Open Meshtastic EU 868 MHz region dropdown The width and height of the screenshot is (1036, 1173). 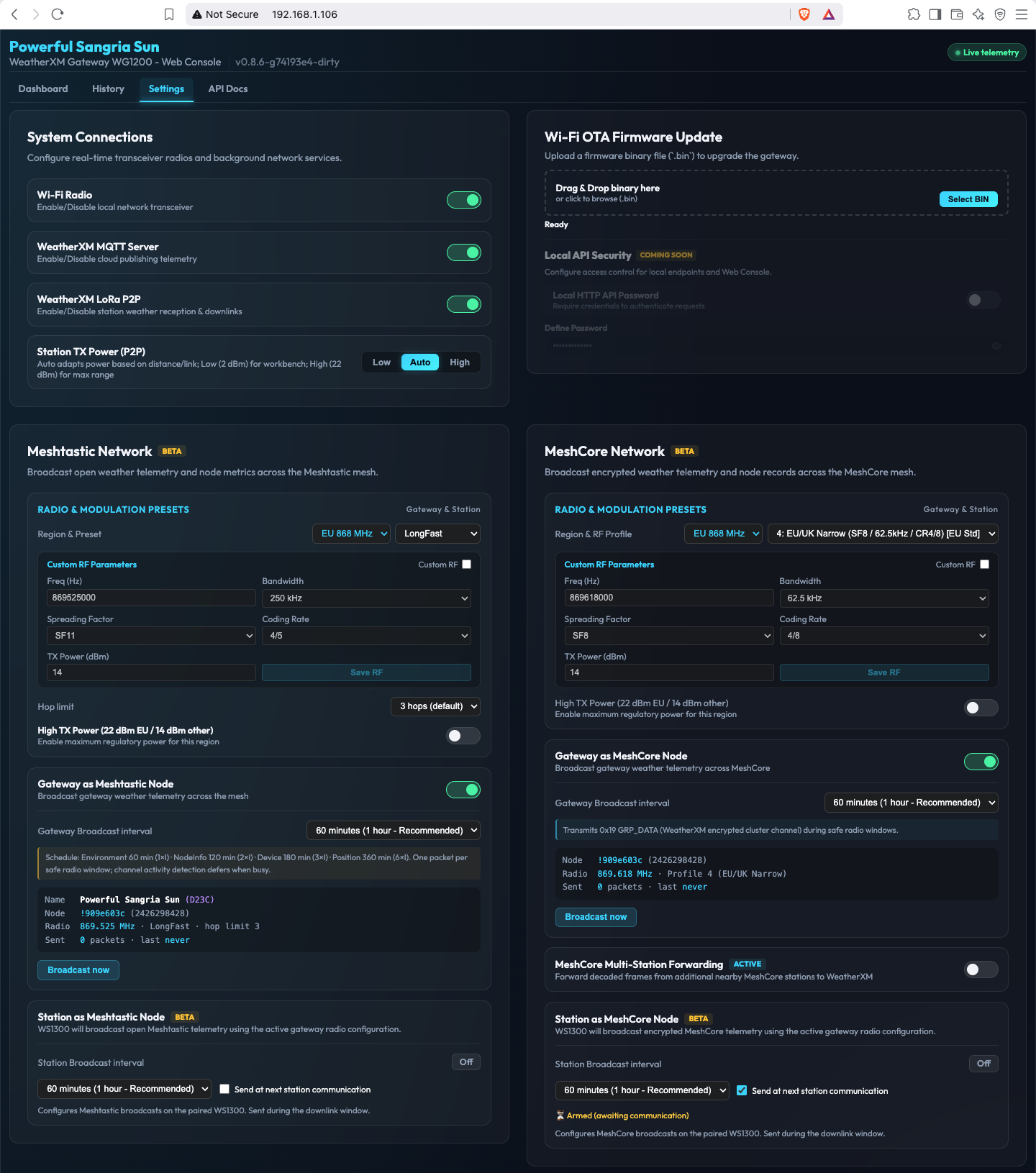click(352, 534)
